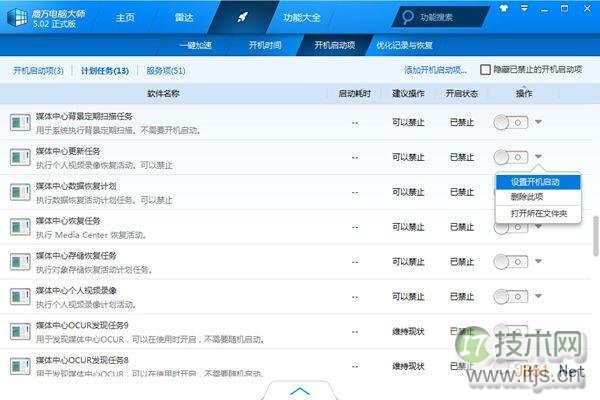Click the 媒体中心个人视频录像 program icon
The width and height of the screenshot is (600, 400).
pos(20,296)
